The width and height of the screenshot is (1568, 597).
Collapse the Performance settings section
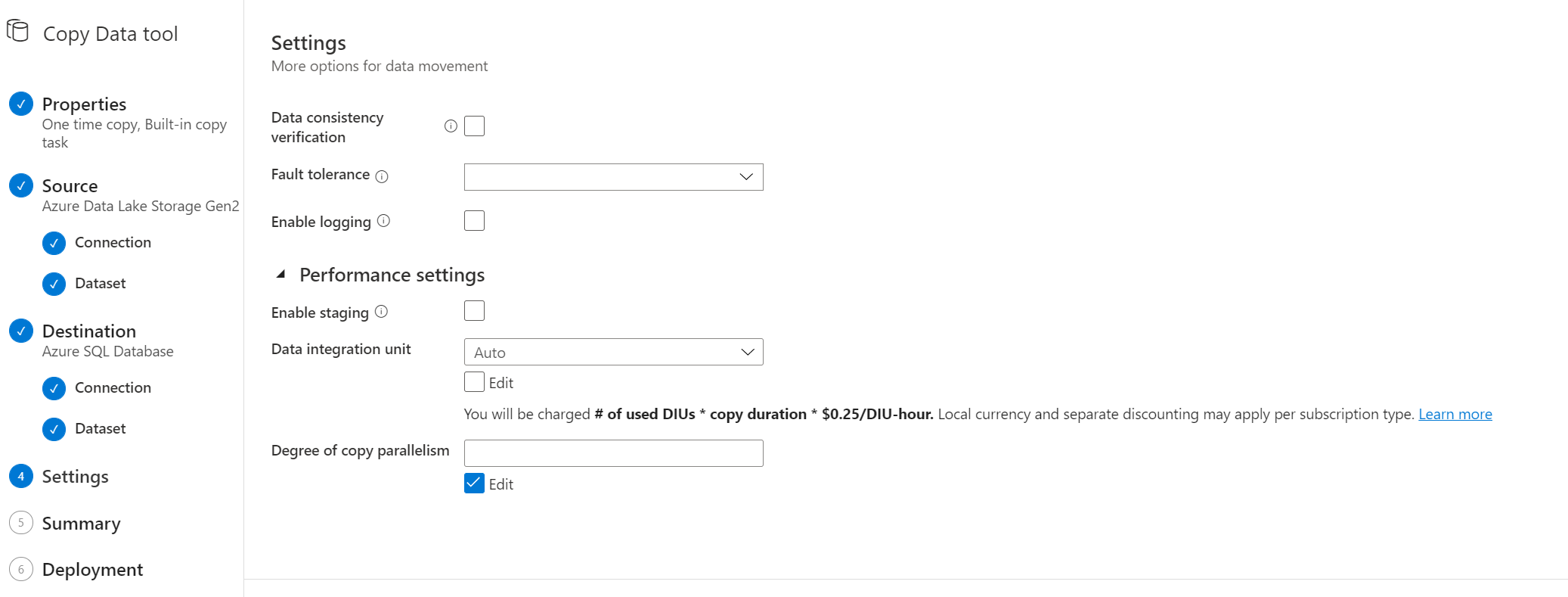280,275
